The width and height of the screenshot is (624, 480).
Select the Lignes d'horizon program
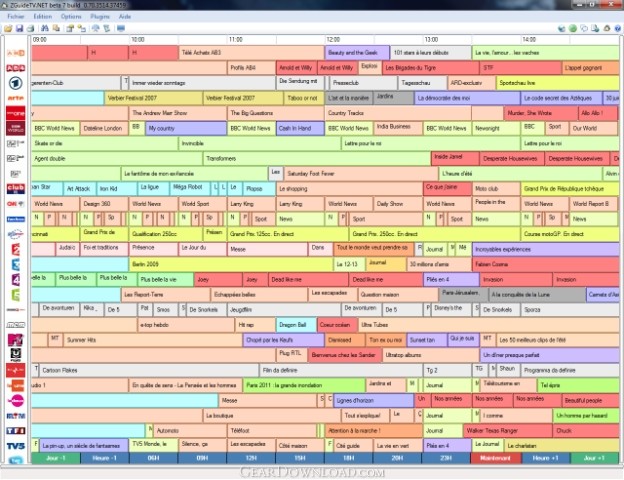click(373, 400)
